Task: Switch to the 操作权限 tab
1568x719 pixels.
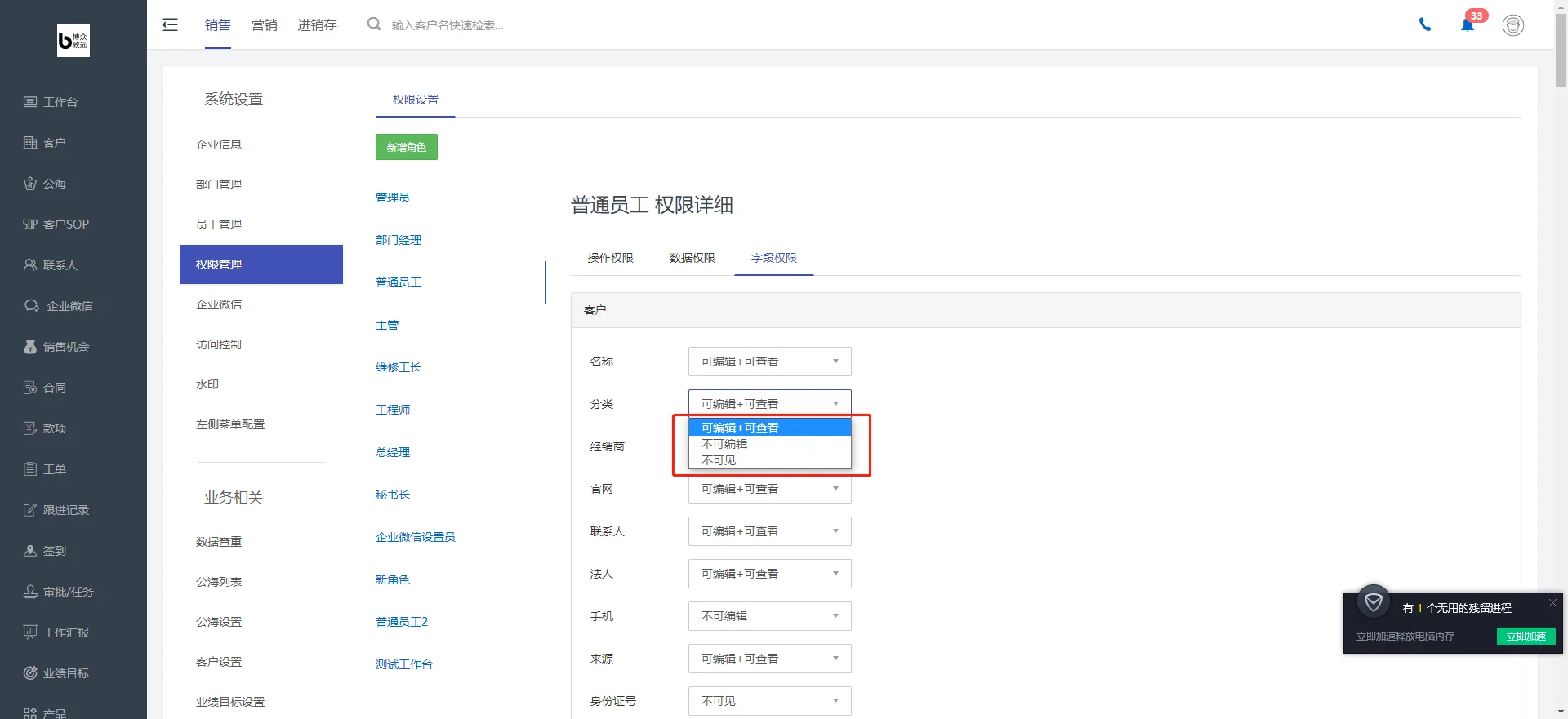Action: tap(611, 258)
